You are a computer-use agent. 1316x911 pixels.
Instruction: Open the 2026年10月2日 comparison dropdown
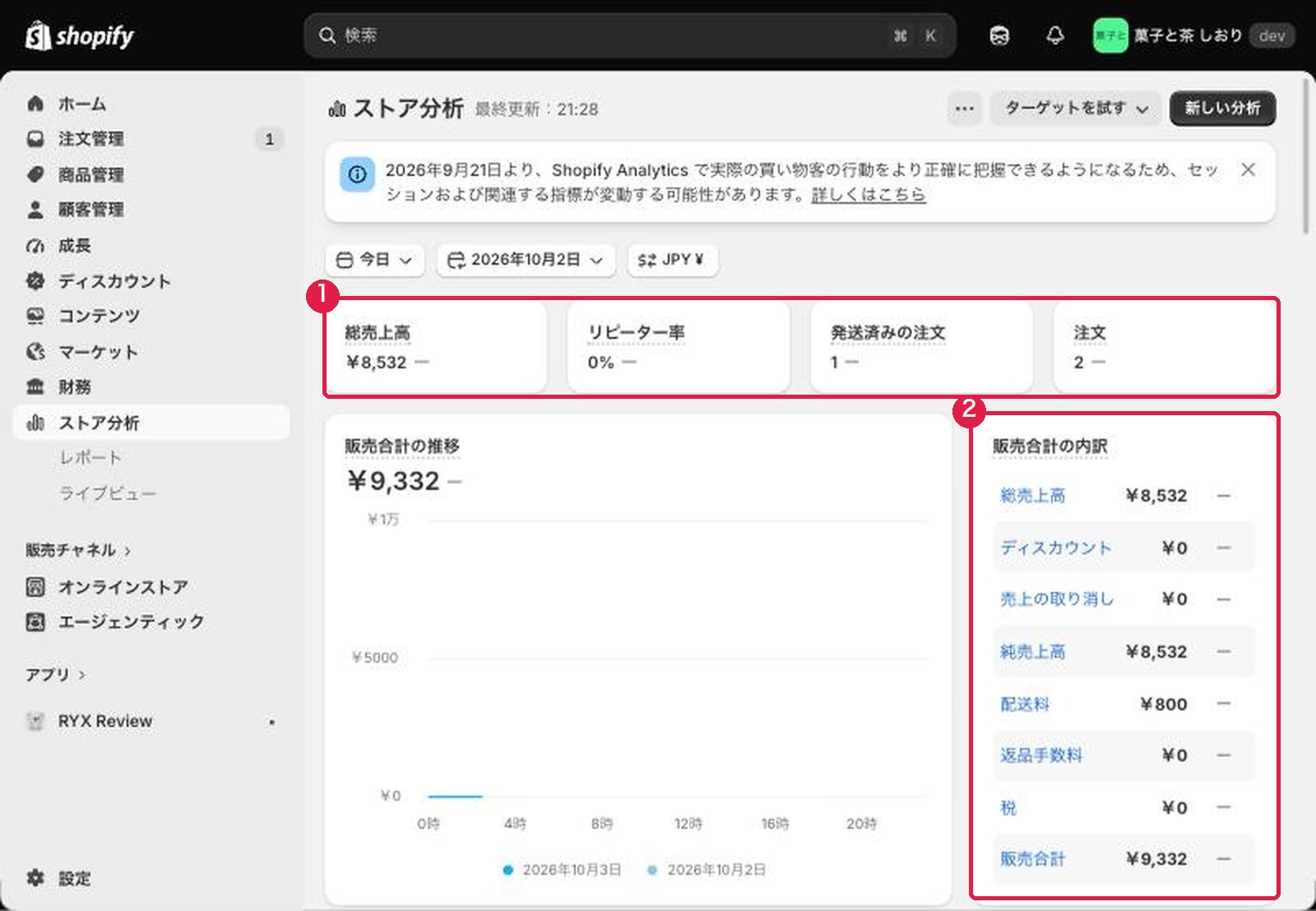526,260
